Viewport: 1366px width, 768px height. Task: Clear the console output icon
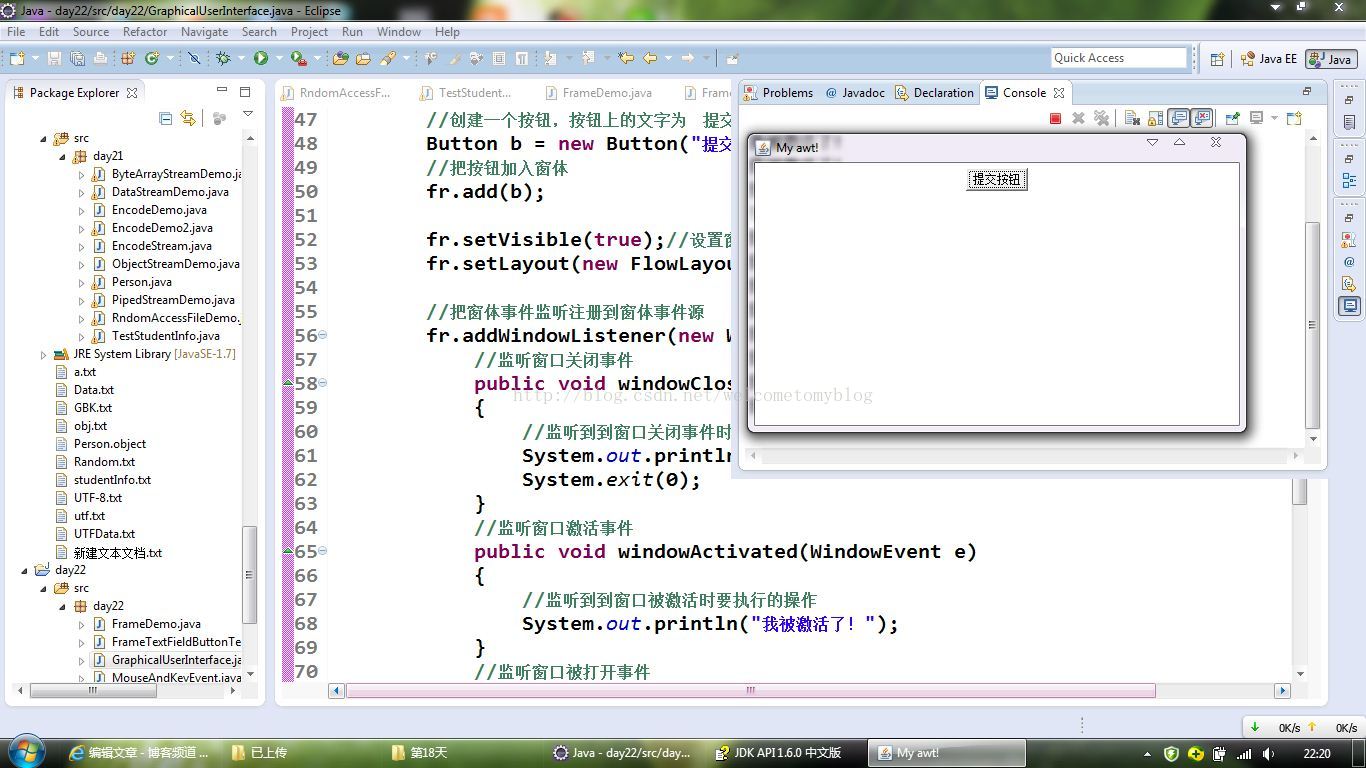coord(1132,118)
